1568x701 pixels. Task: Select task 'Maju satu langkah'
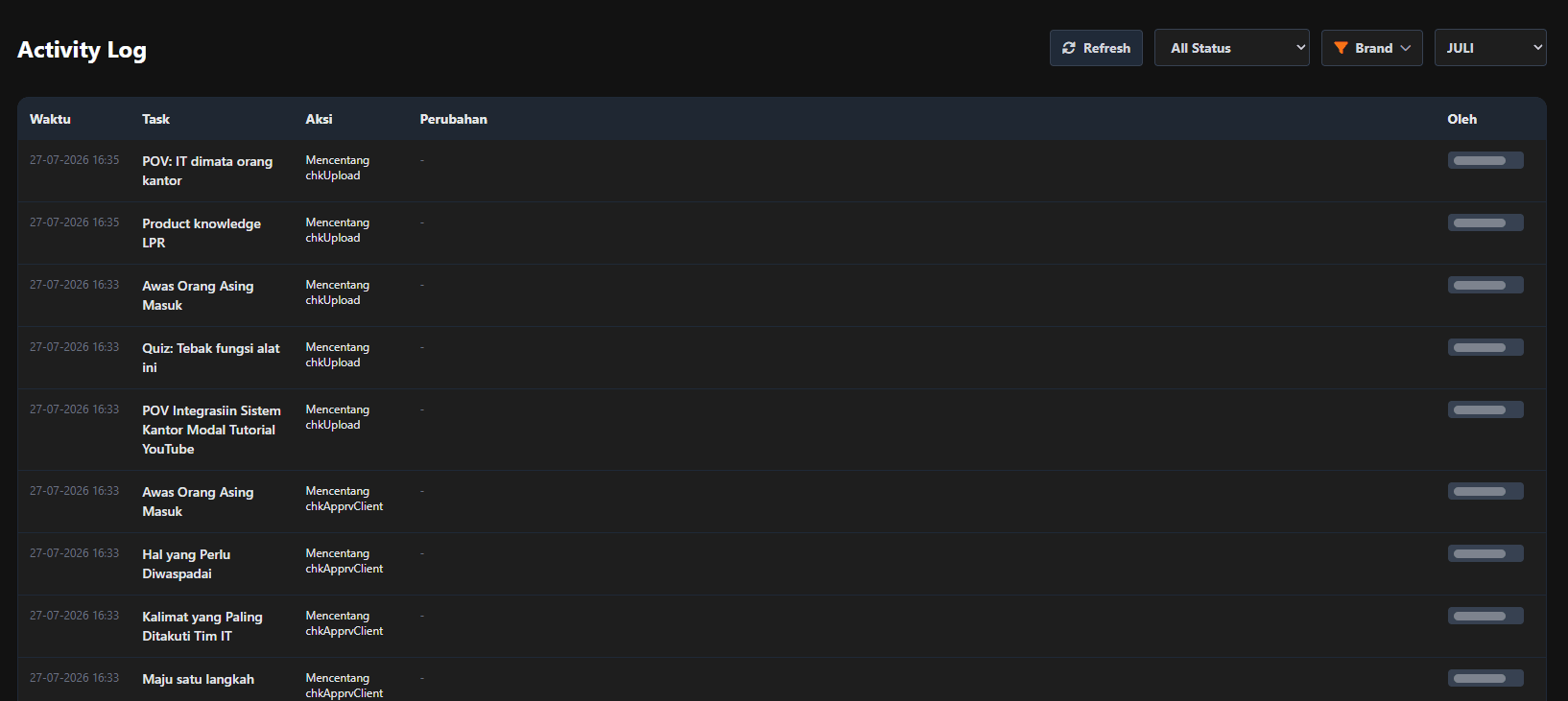click(198, 679)
